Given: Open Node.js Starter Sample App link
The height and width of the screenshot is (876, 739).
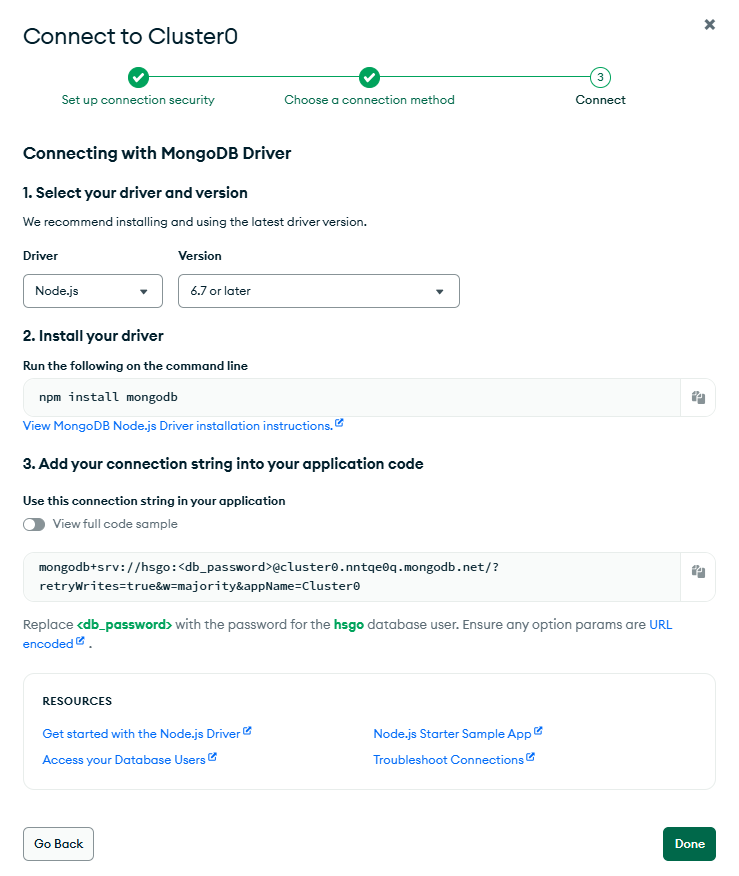Looking at the screenshot, I should pyautogui.click(x=452, y=734).
